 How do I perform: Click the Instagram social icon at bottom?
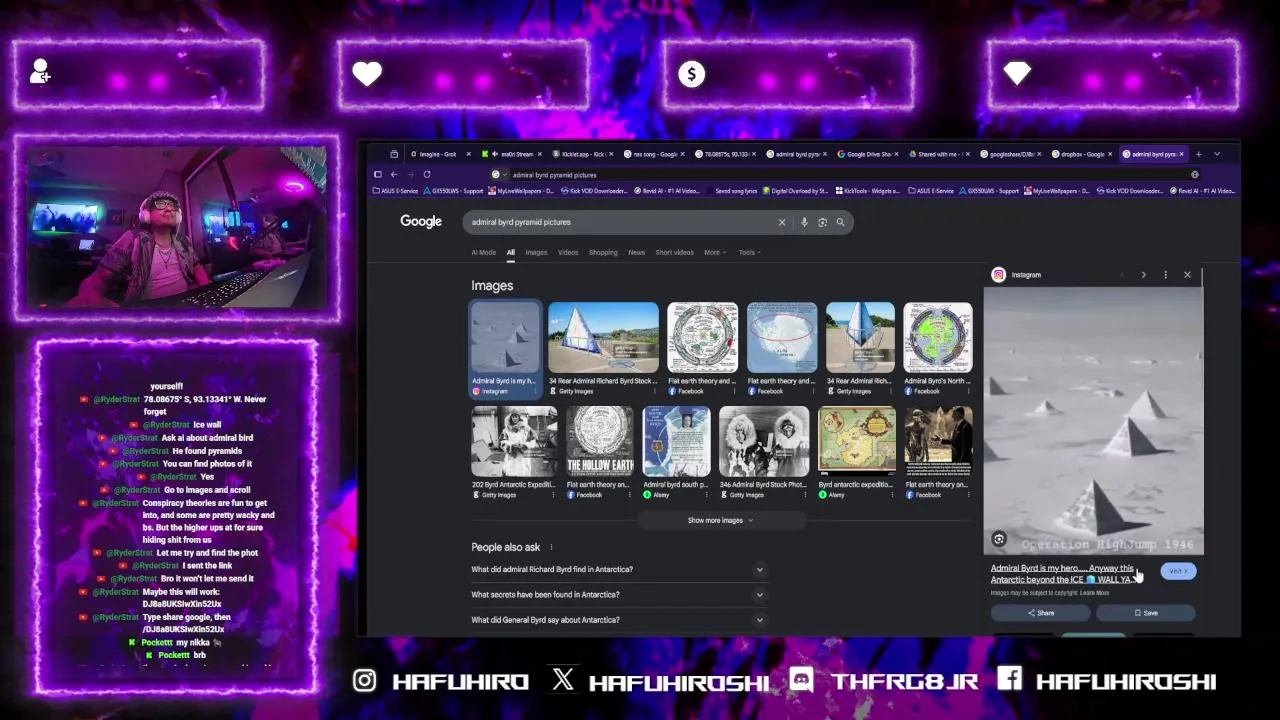(x=365, y=681)
